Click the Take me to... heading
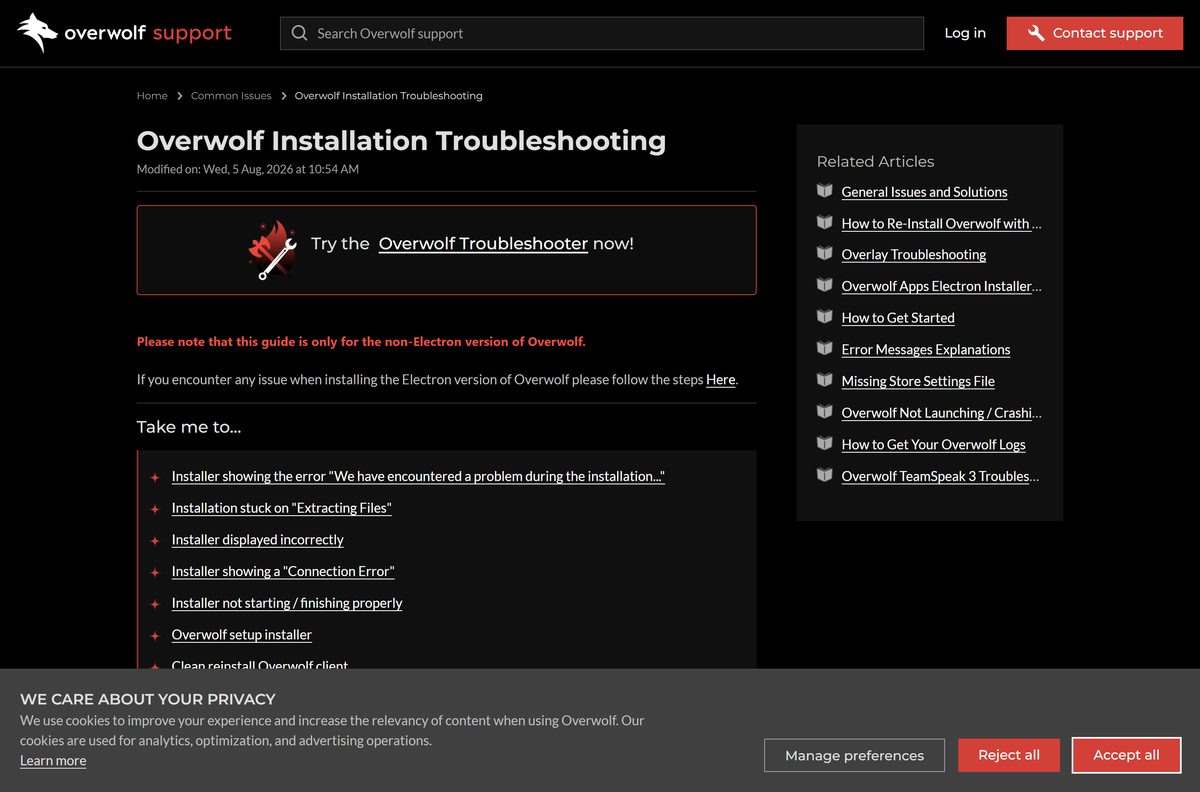This screenshot has width=1200, height=792. click(189, 427)
